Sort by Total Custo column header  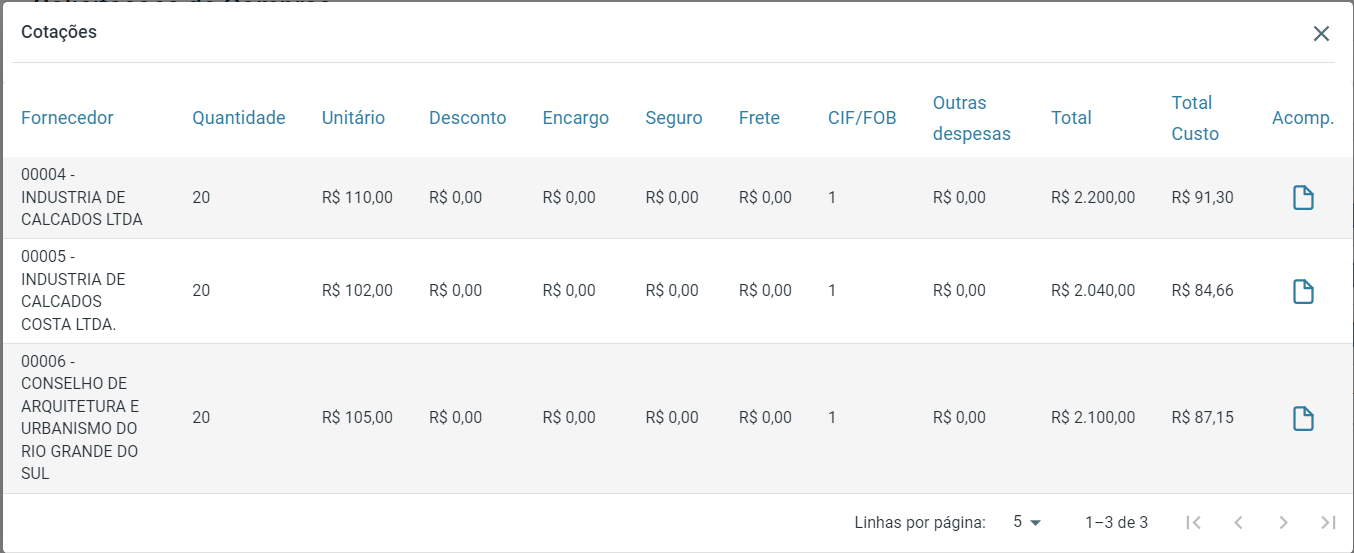point(1195,118)
